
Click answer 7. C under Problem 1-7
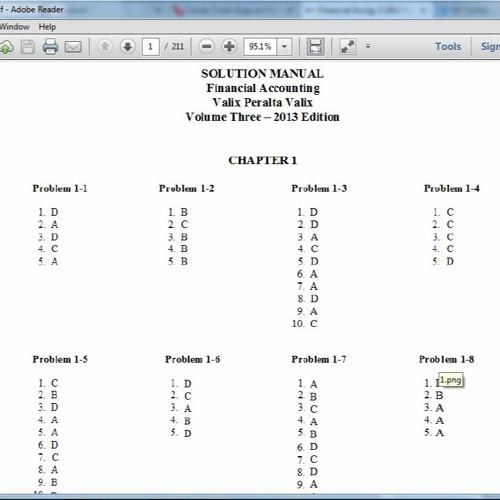click(x=307, y=459)
